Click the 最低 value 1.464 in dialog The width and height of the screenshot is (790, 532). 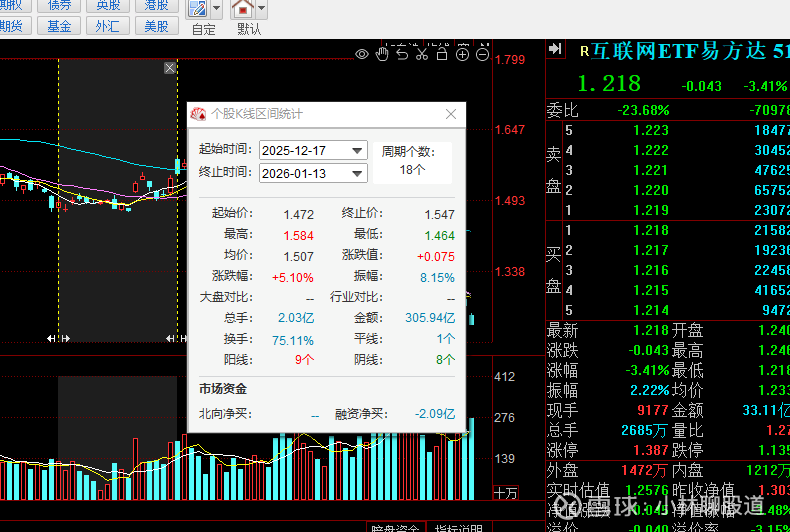[x=439, y=236]
